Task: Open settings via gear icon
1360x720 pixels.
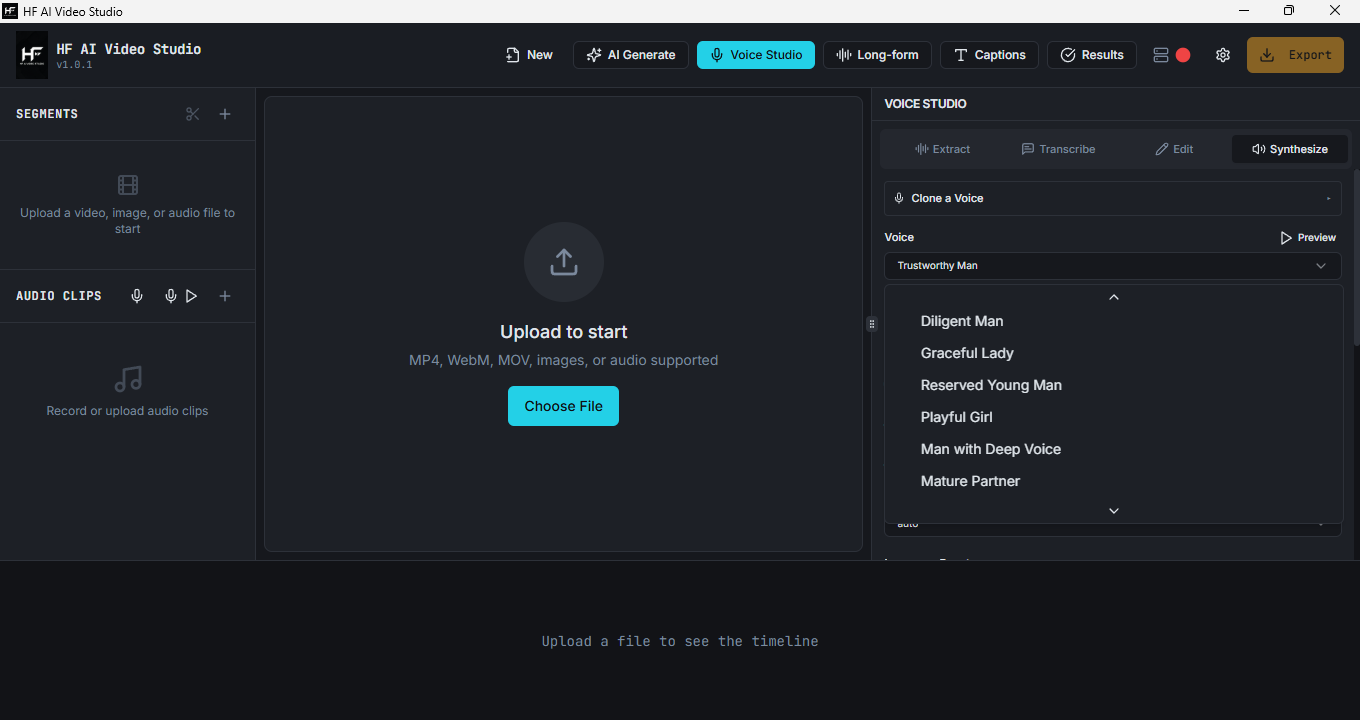Action: point(1223,55)
